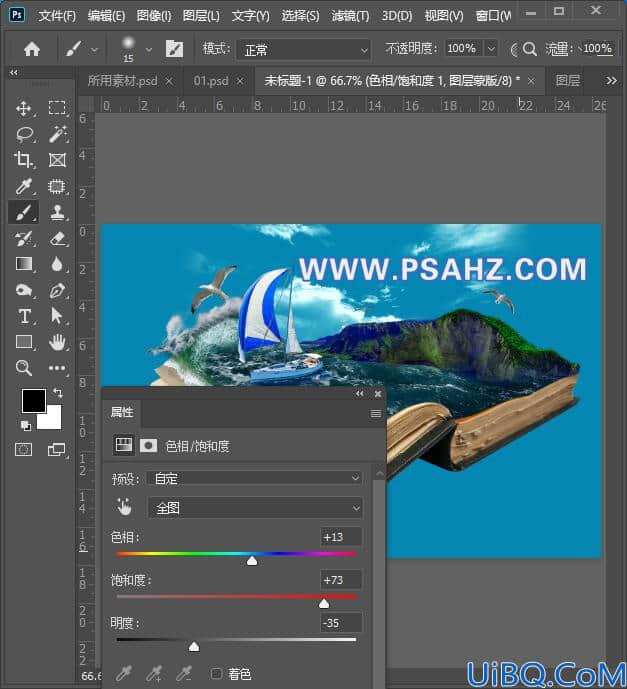Screen dimensions: 627x689
Task: Select the Gradient tool
Action: coord(23,264)
